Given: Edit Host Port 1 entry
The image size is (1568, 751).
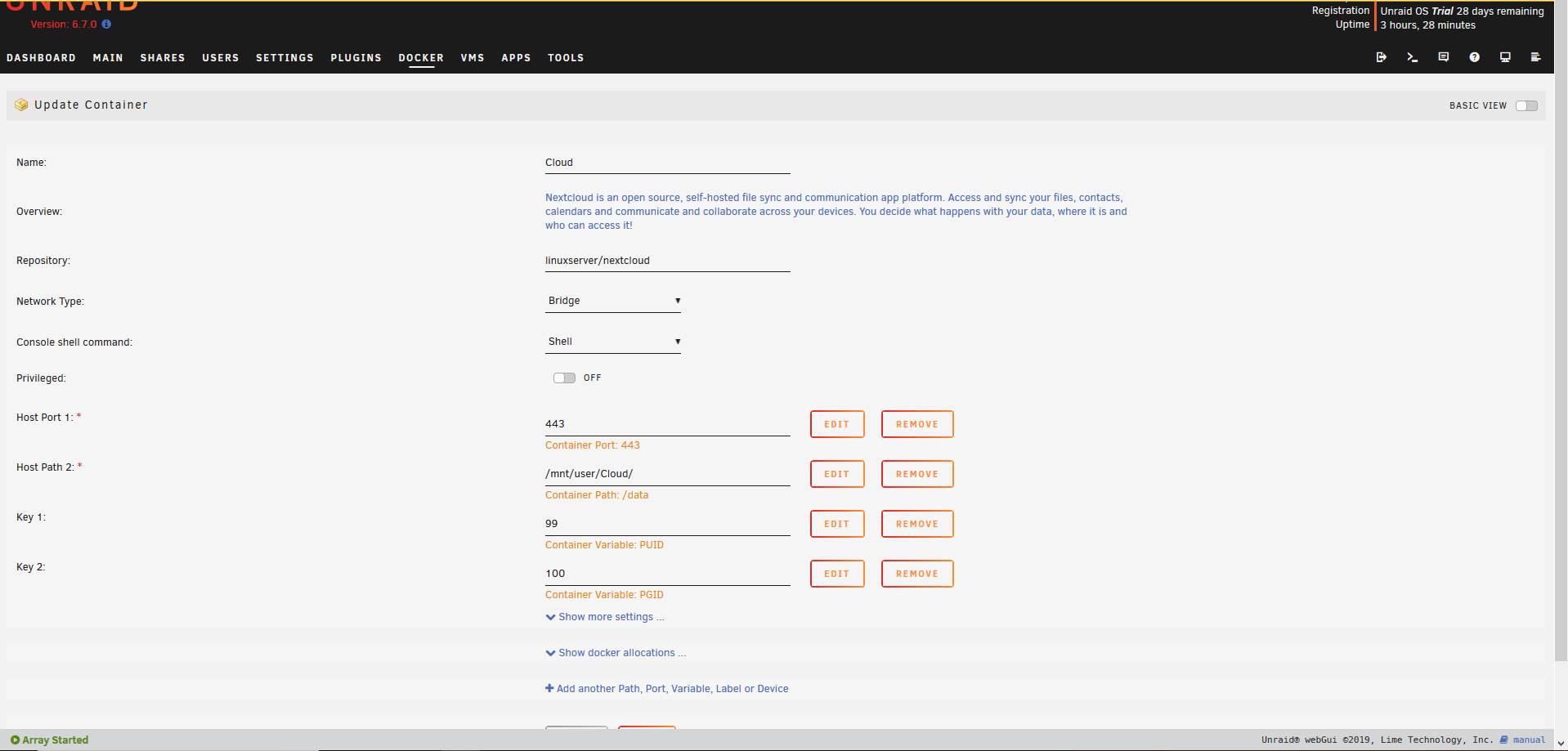Looking at the screenshot, I should pos(837,424).
